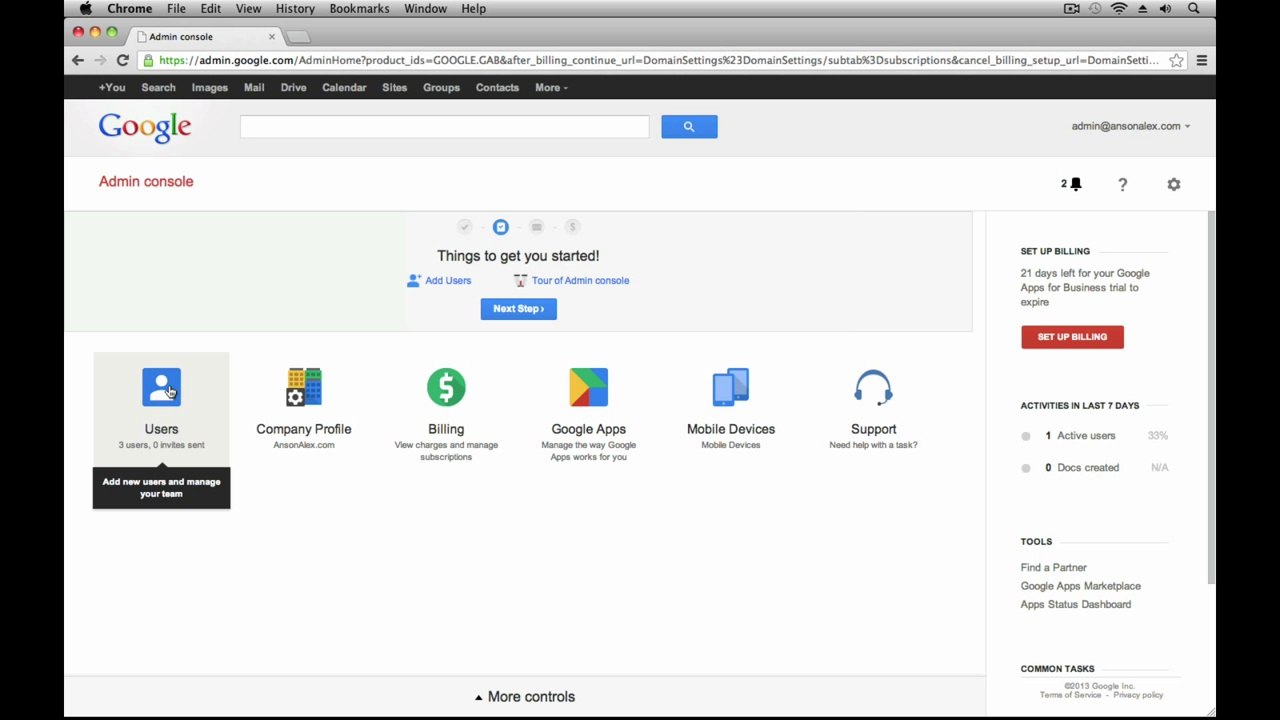Screen dimensions: 1280x720
Task: Open the Apple menu
Action: (86, 9)
